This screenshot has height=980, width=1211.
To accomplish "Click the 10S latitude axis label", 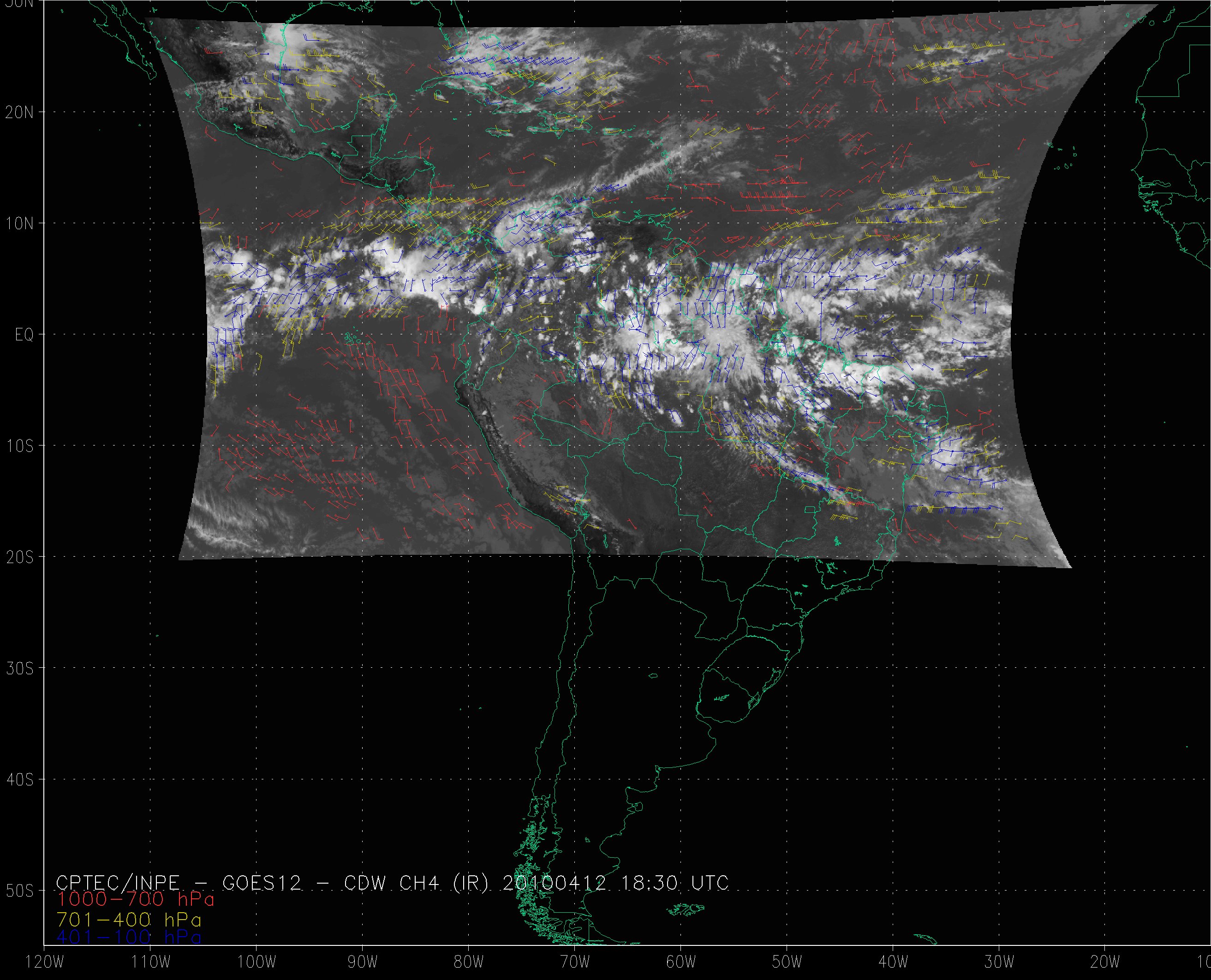I will 19,446.
